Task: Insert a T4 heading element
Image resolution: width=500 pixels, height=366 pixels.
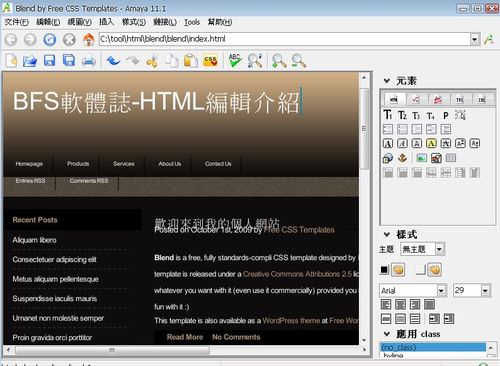Action: 431,116
